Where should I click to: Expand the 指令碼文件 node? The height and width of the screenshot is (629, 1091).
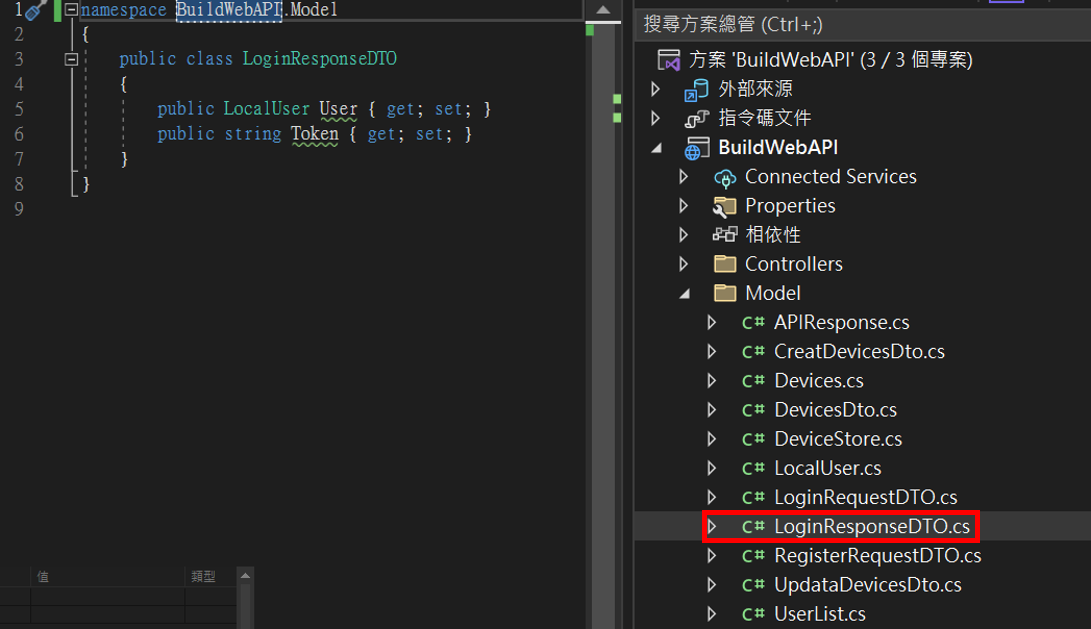tap(655, 118)
